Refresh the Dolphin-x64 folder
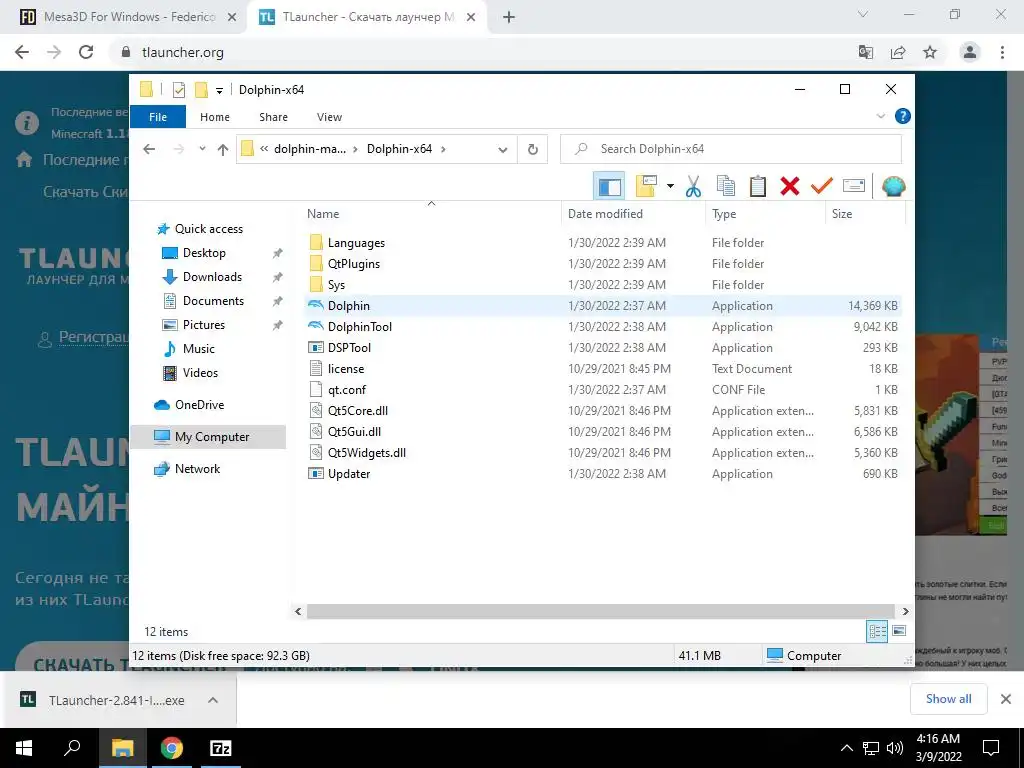 pyautogui.click(x=533, y=150)
